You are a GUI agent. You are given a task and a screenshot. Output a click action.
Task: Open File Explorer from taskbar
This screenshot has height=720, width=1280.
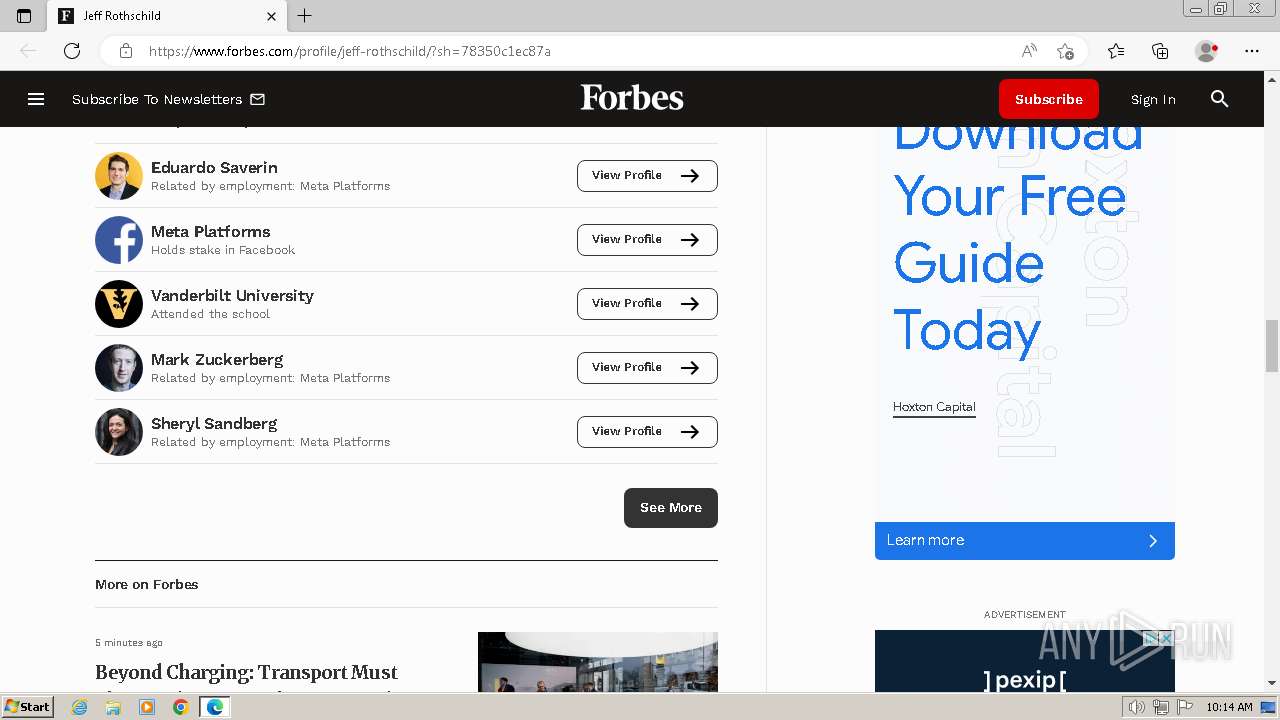(x=113, y=707)
